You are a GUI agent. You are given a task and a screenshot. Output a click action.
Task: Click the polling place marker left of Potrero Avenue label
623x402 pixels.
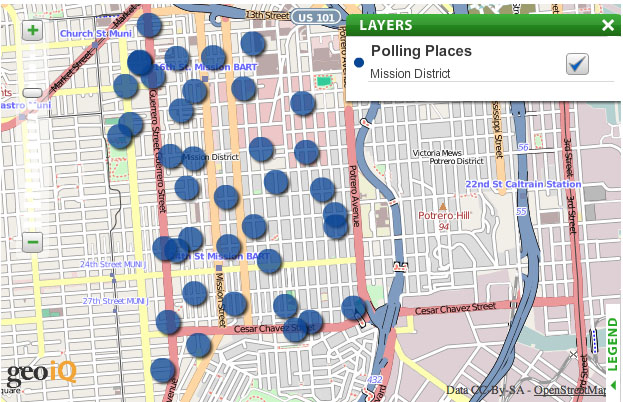tap(322, 189)
